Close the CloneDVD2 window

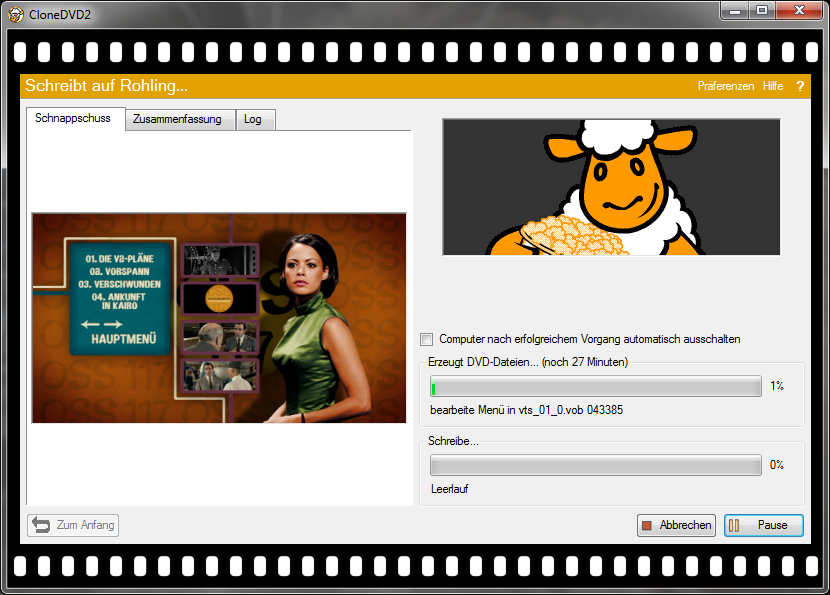800,11
